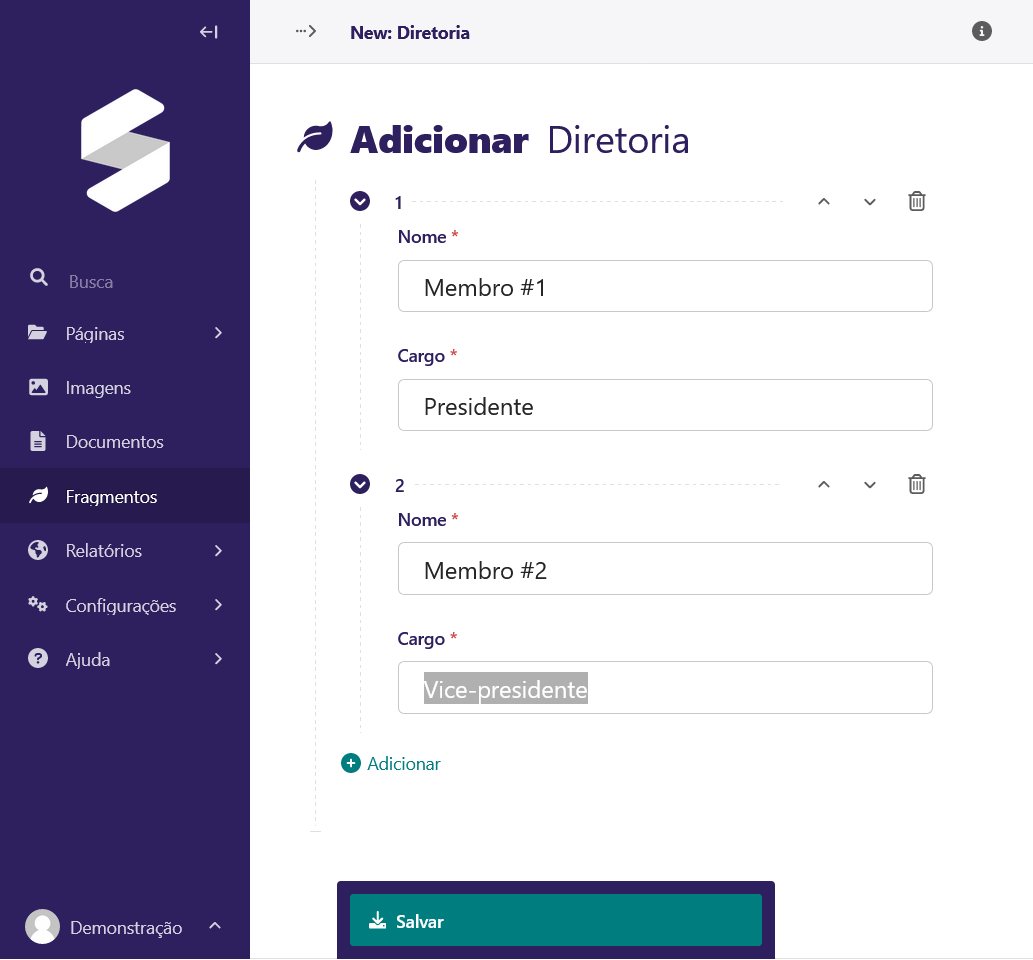Click Adicionar to add a new member
Image resolution: width=1033 pixels, height=960 pixels.
click(392, 764)
